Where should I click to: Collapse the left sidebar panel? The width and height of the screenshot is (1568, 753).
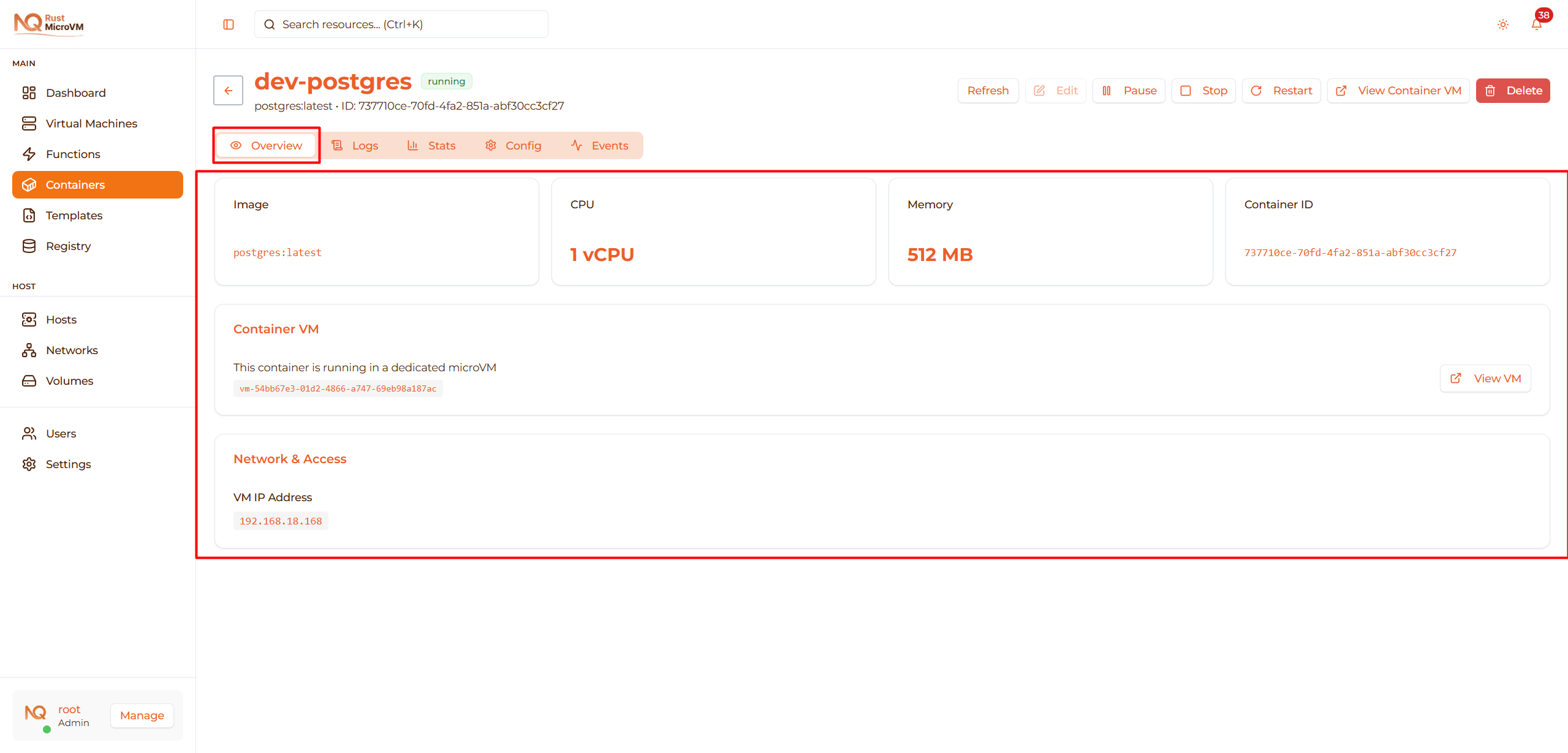pyautogui.click(x=228, y=25)
